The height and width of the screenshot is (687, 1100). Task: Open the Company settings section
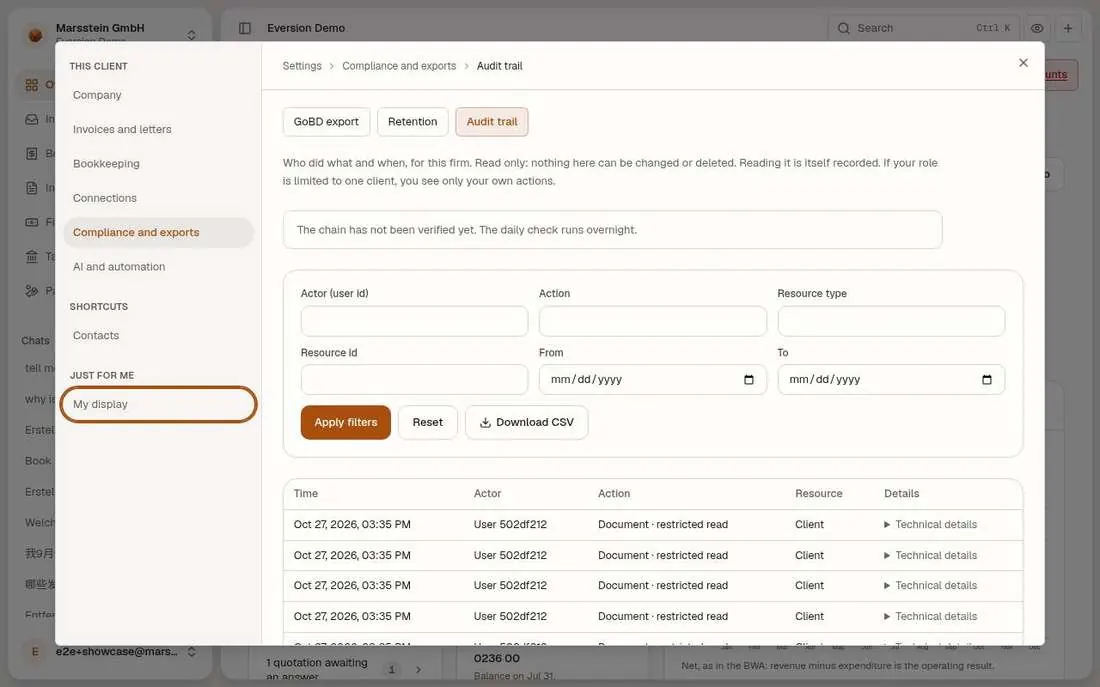pos(159,95)
